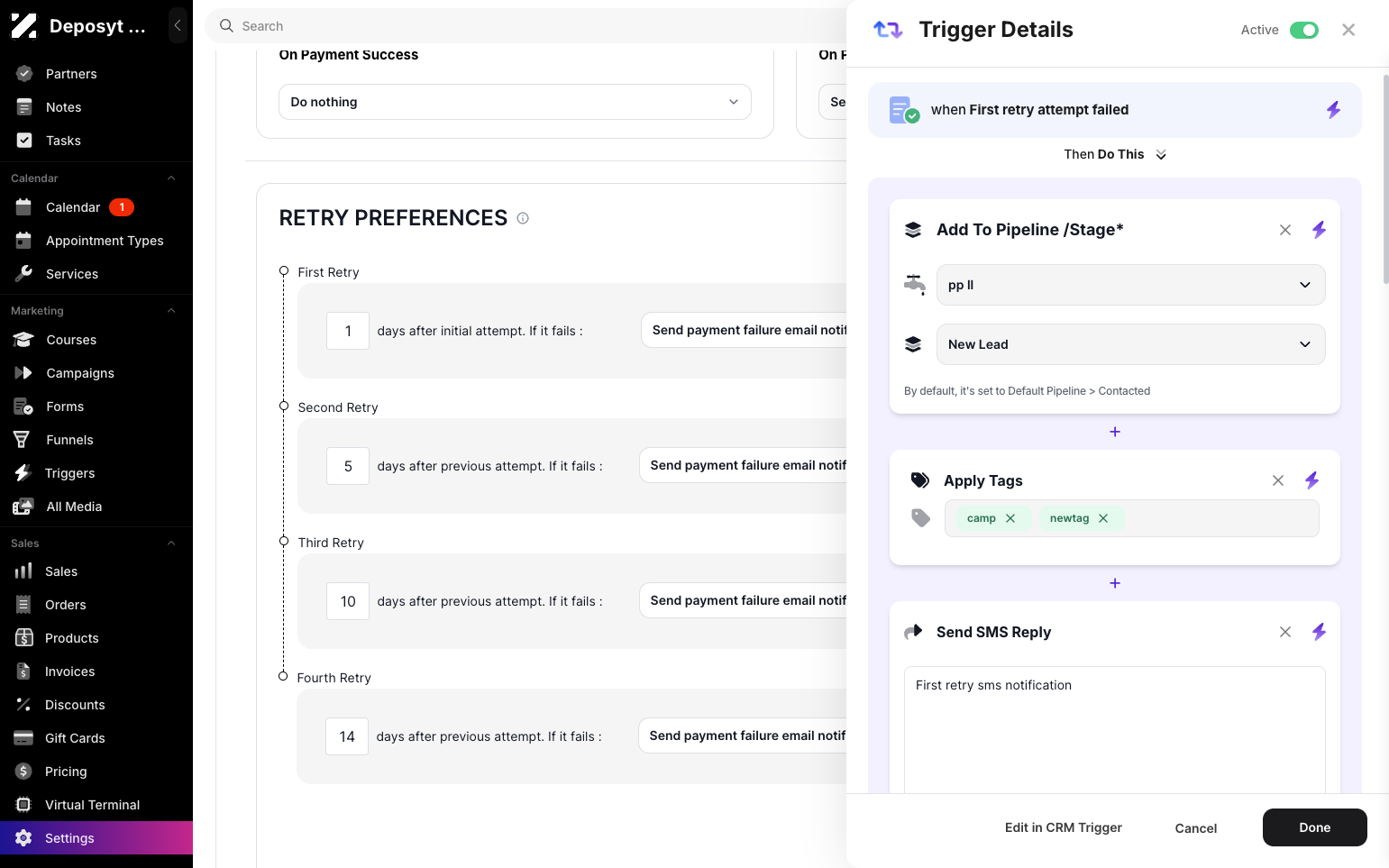Remove the Apply Tags action
This screenshot has width=1389, height=868.
tap(1278, 480)
